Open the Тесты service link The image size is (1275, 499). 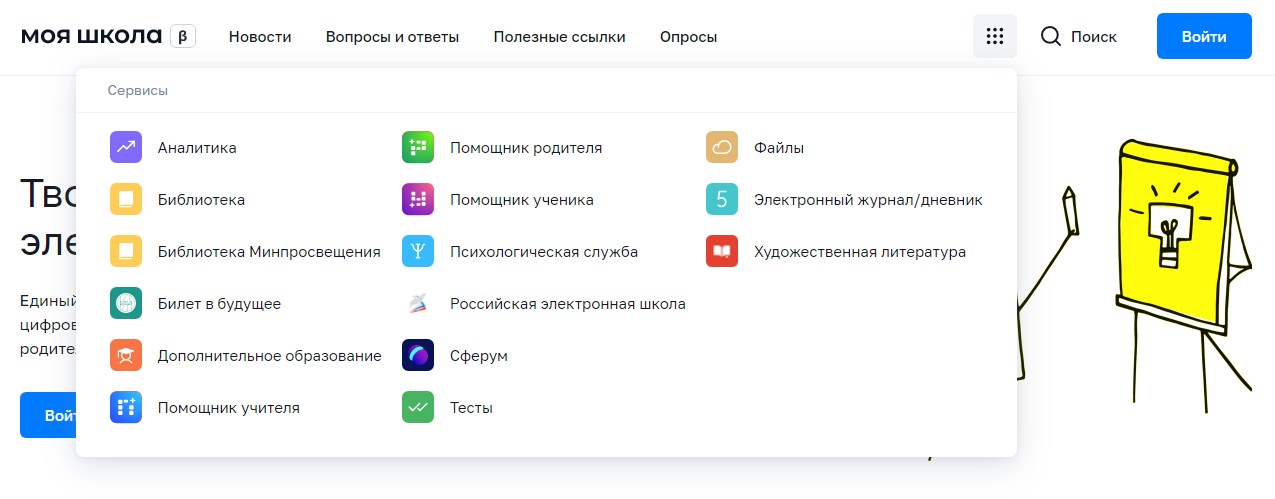(471, 408)
